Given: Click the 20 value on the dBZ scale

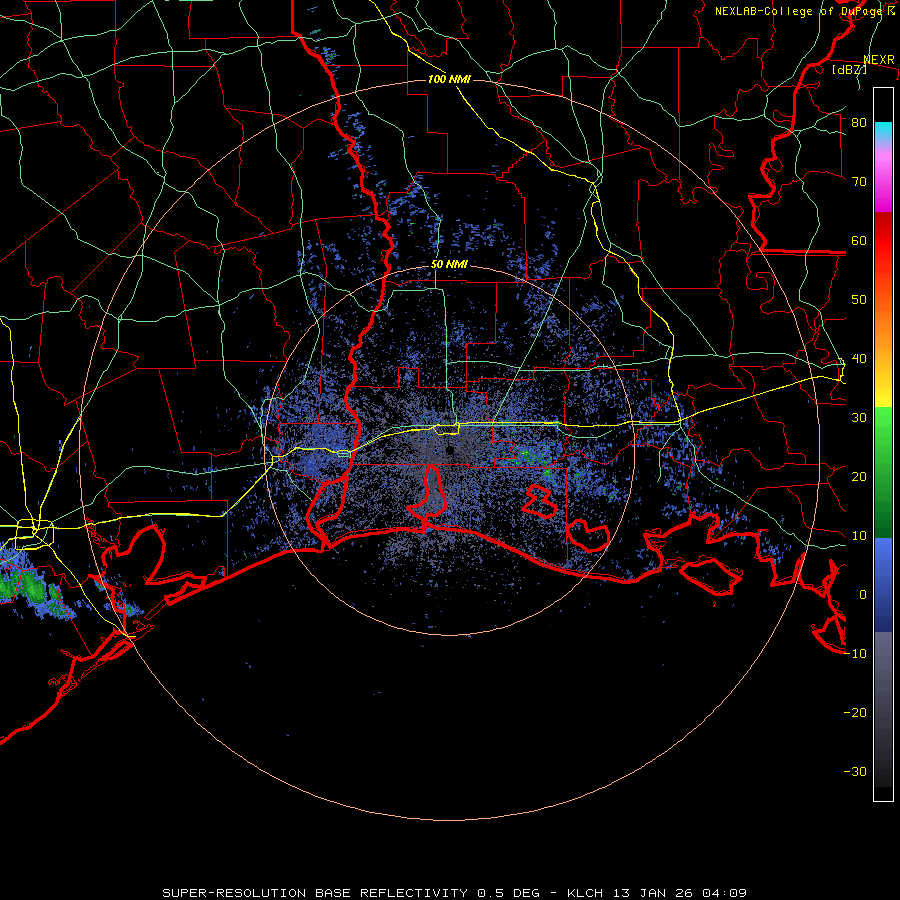Looking at the screenshot, I should [859, 476].
